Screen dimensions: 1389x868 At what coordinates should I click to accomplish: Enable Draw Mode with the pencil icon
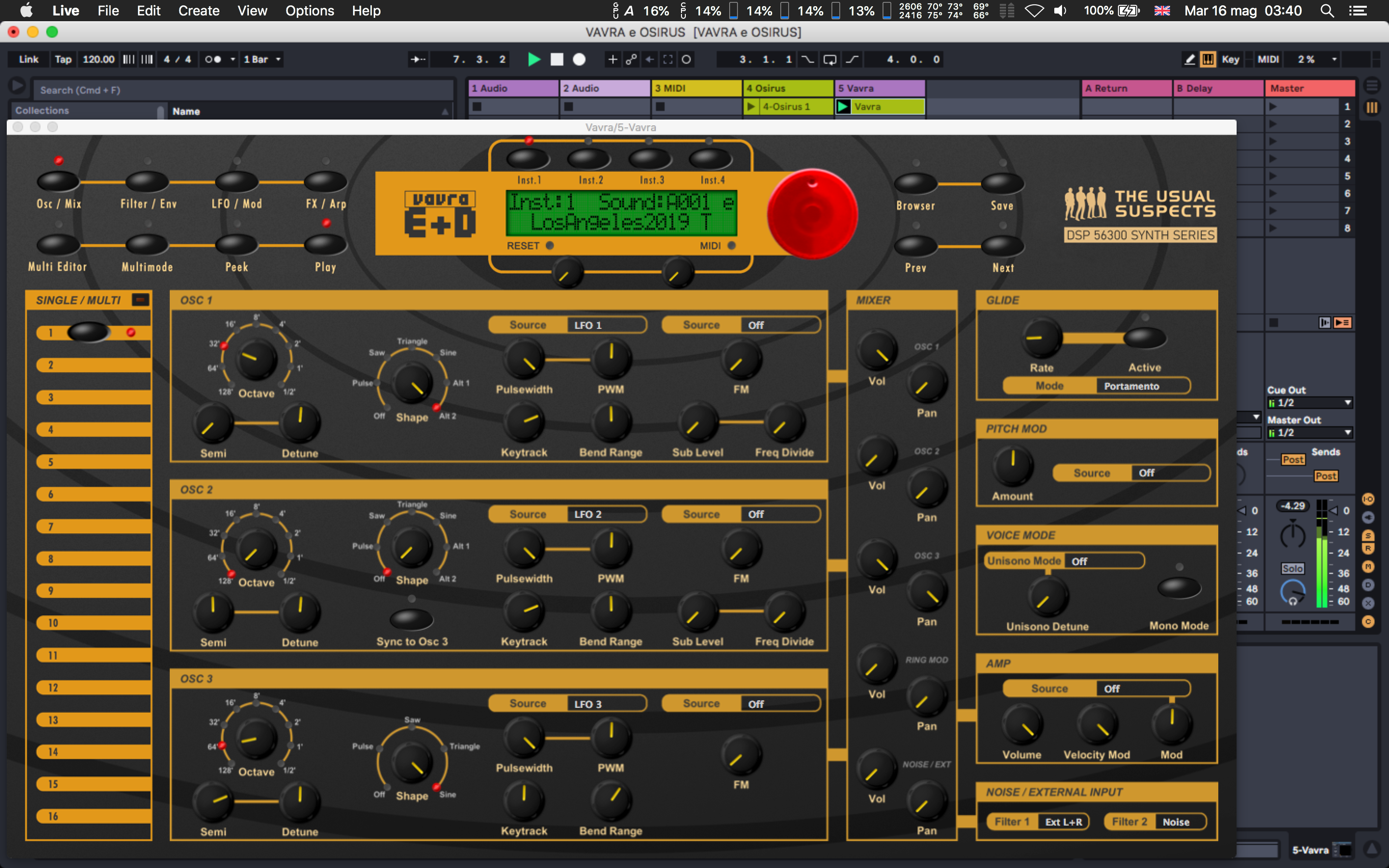tap(1190, 59)
